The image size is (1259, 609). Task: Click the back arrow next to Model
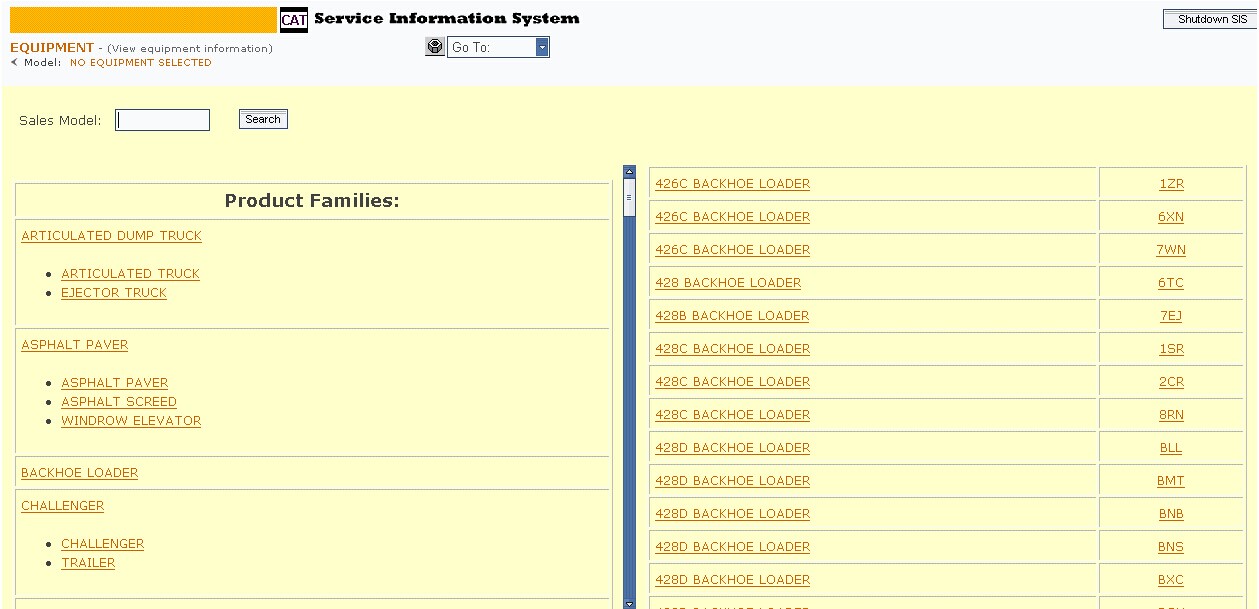point(14,62)
